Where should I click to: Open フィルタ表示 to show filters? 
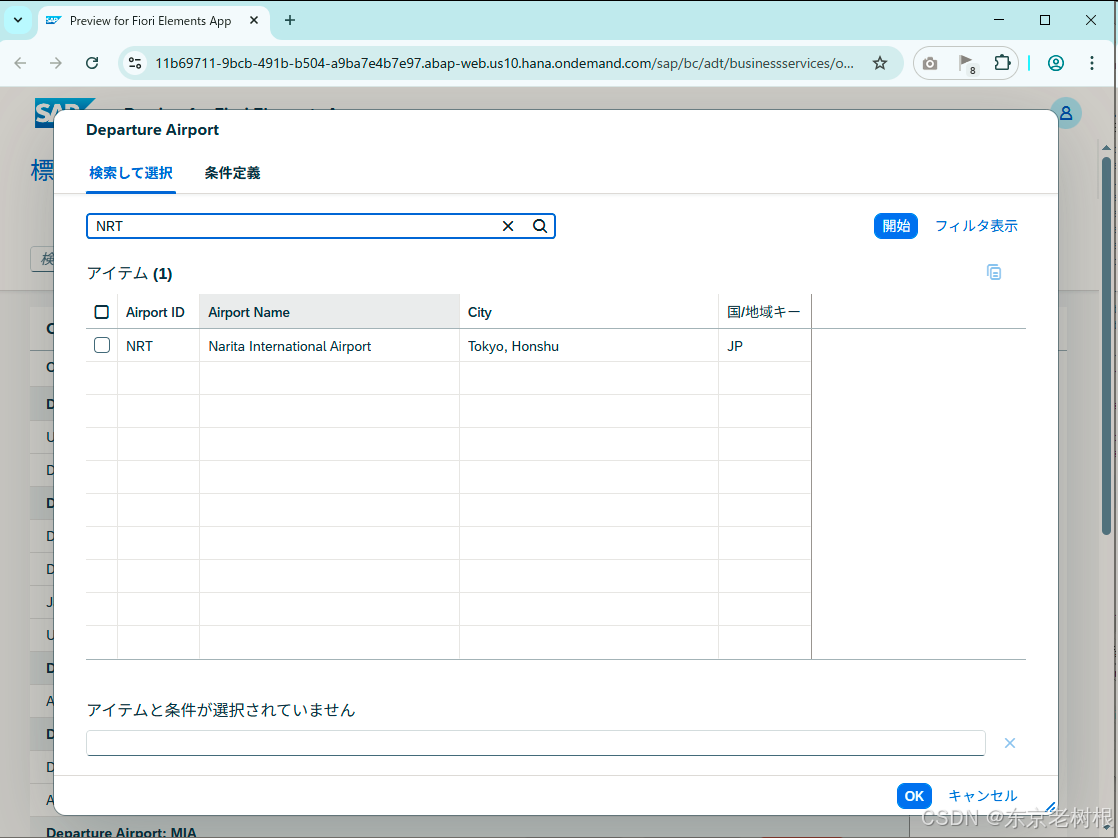click(976, 226)
